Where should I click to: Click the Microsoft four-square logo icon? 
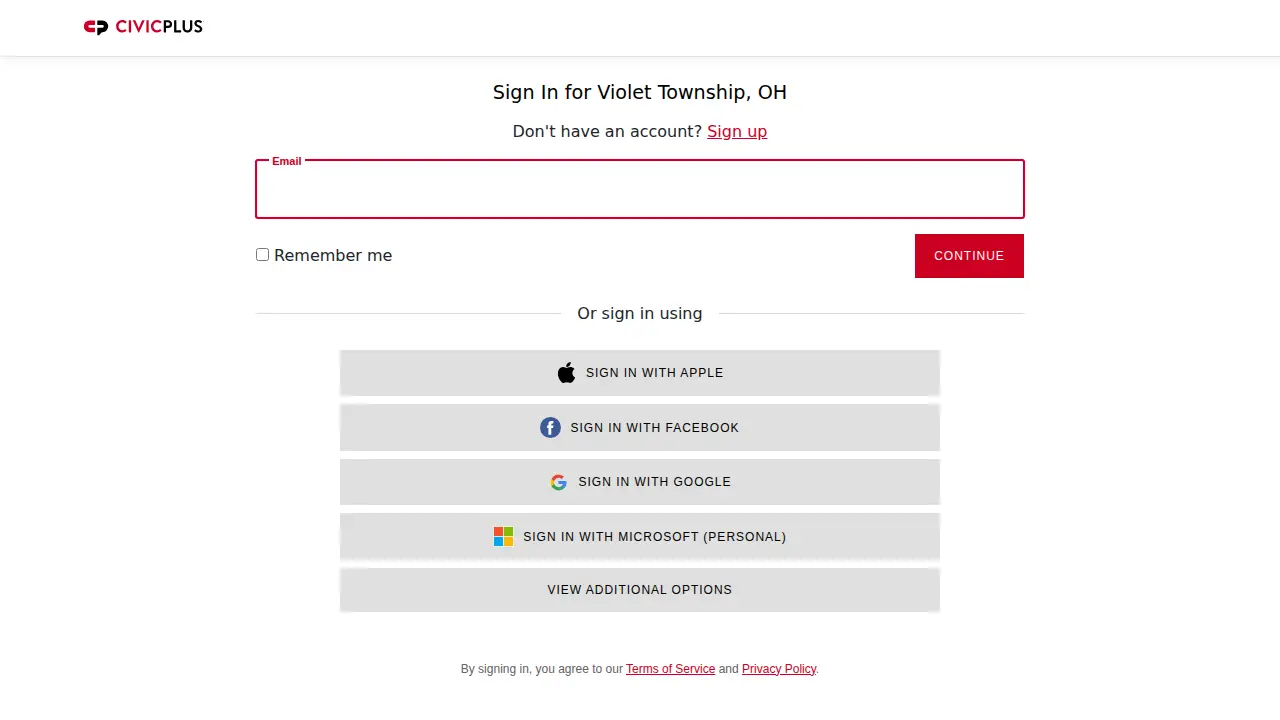pyautogui.click(x=503, y=537)
